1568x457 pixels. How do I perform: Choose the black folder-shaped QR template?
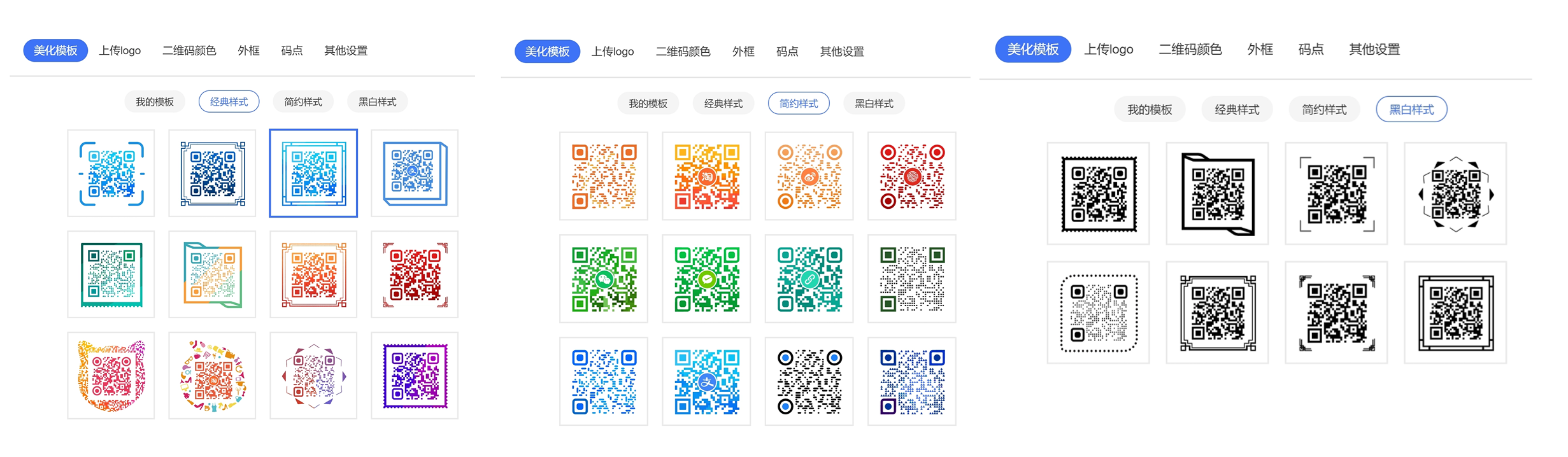click(1217, 193)
